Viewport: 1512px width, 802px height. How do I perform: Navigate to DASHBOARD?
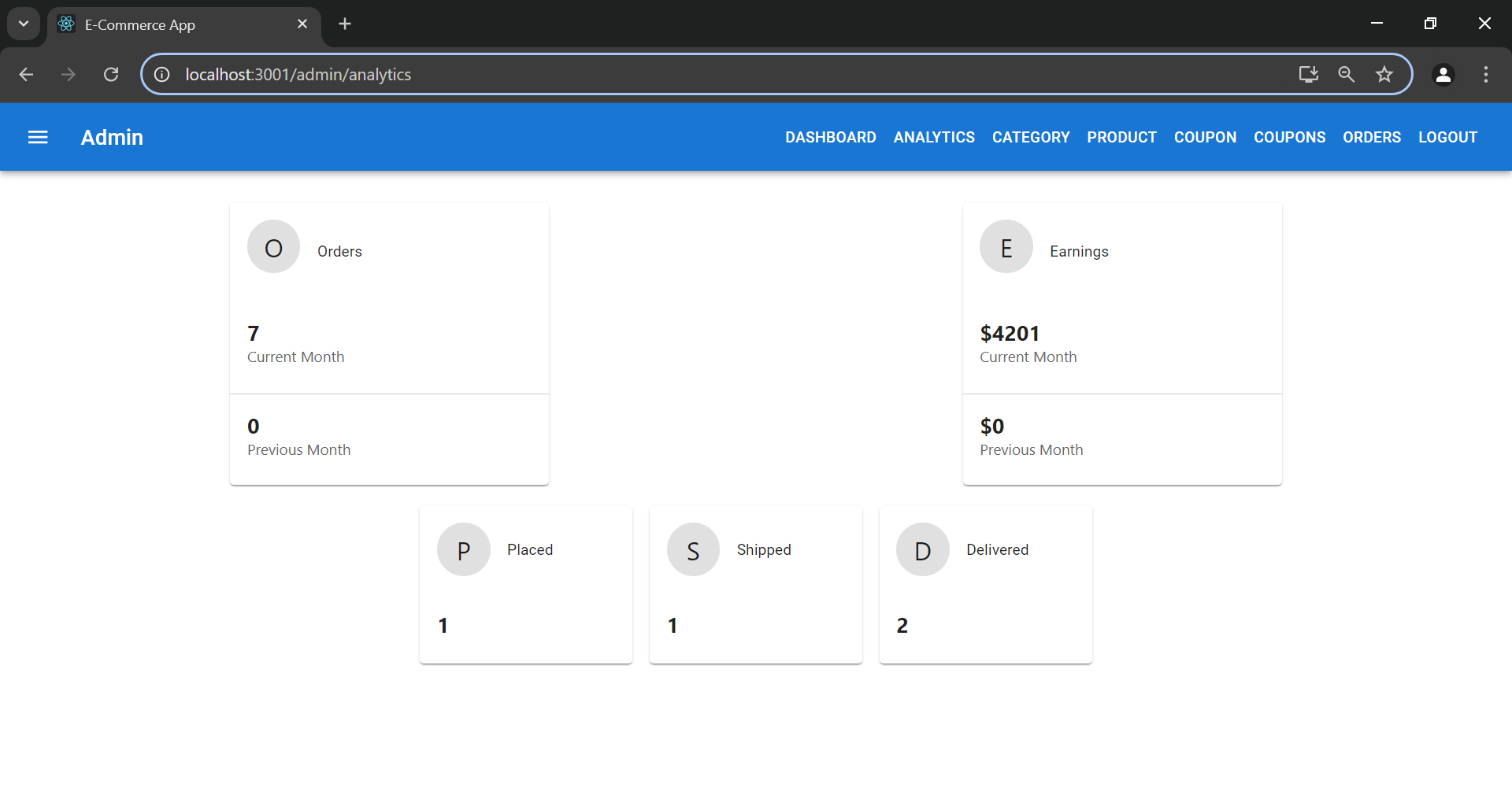(x=830, y=137)
